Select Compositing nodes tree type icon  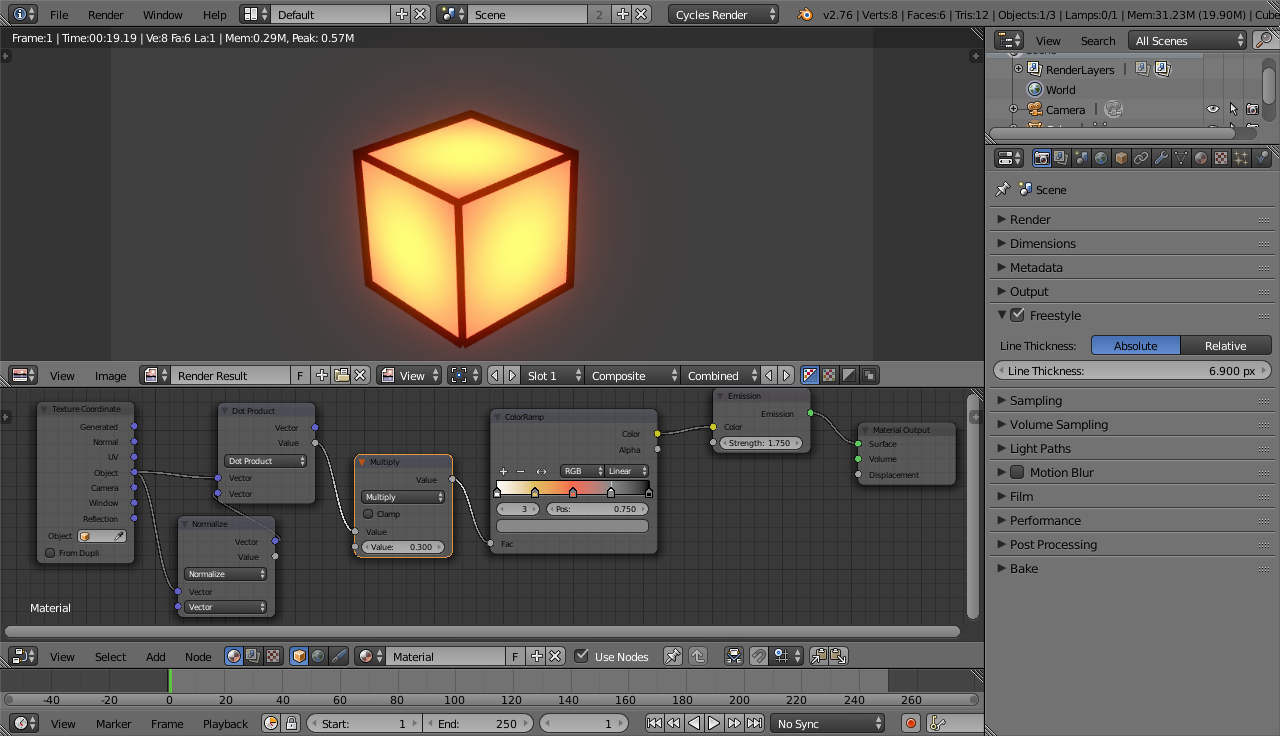tap(253, 656)
